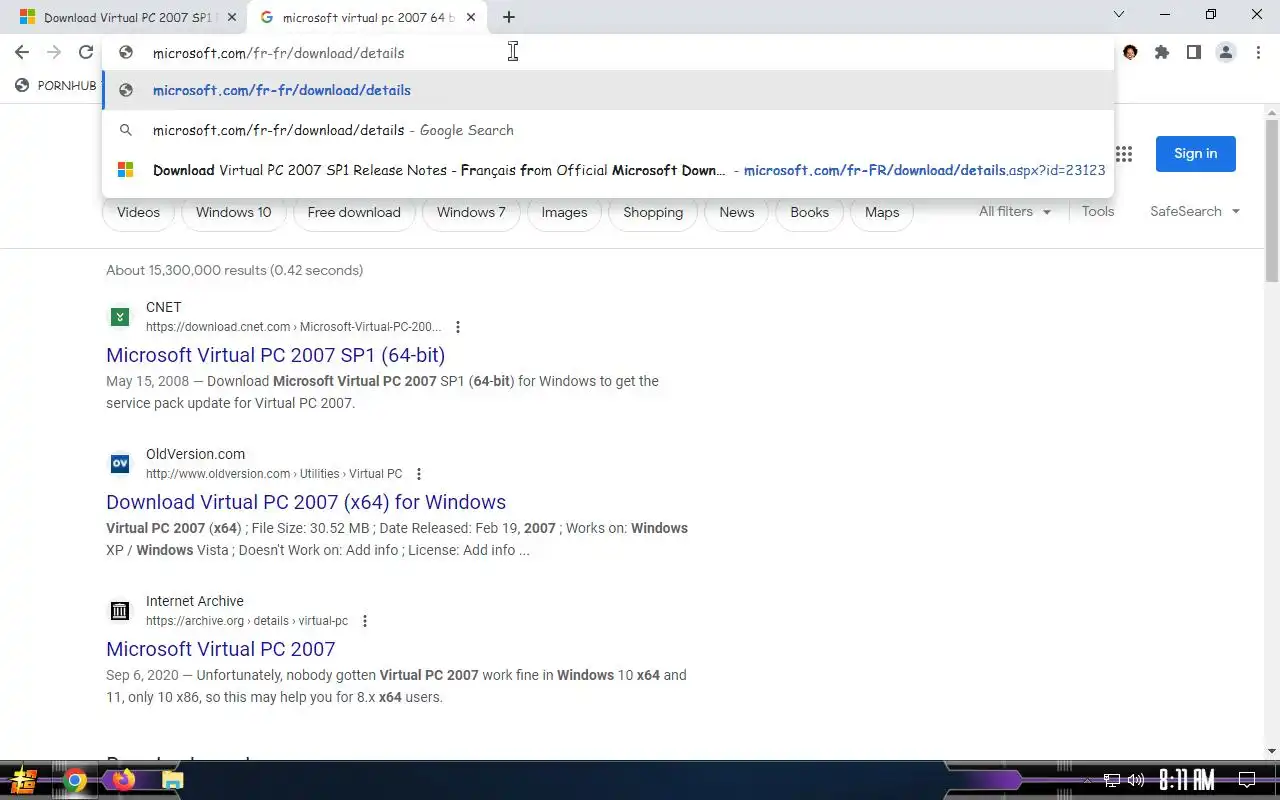The height and width of the screenshot is (800, 1280).
Task: Toggle the browser side panel icon
Action: pyautogui.click(x=1194, y=52)
